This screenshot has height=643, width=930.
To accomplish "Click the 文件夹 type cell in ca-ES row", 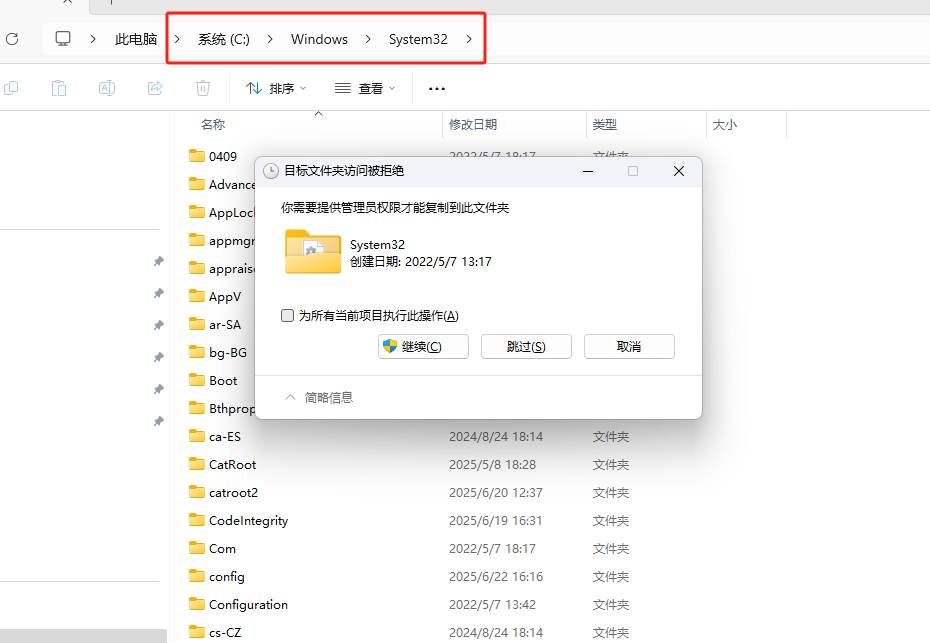I will tap(611, 437).
